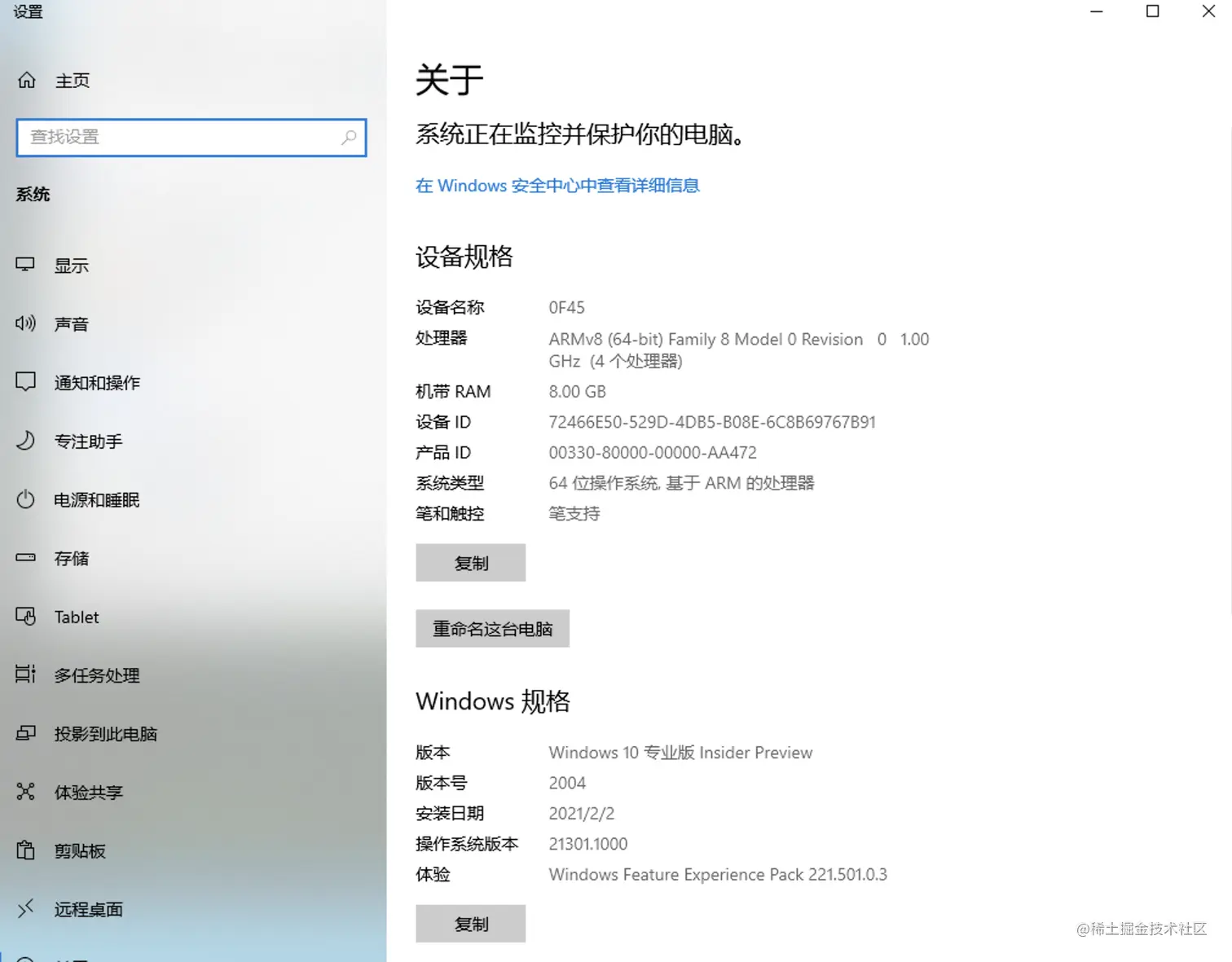Click the shared experiences icon
The image size is (1232, 962).
25,792
